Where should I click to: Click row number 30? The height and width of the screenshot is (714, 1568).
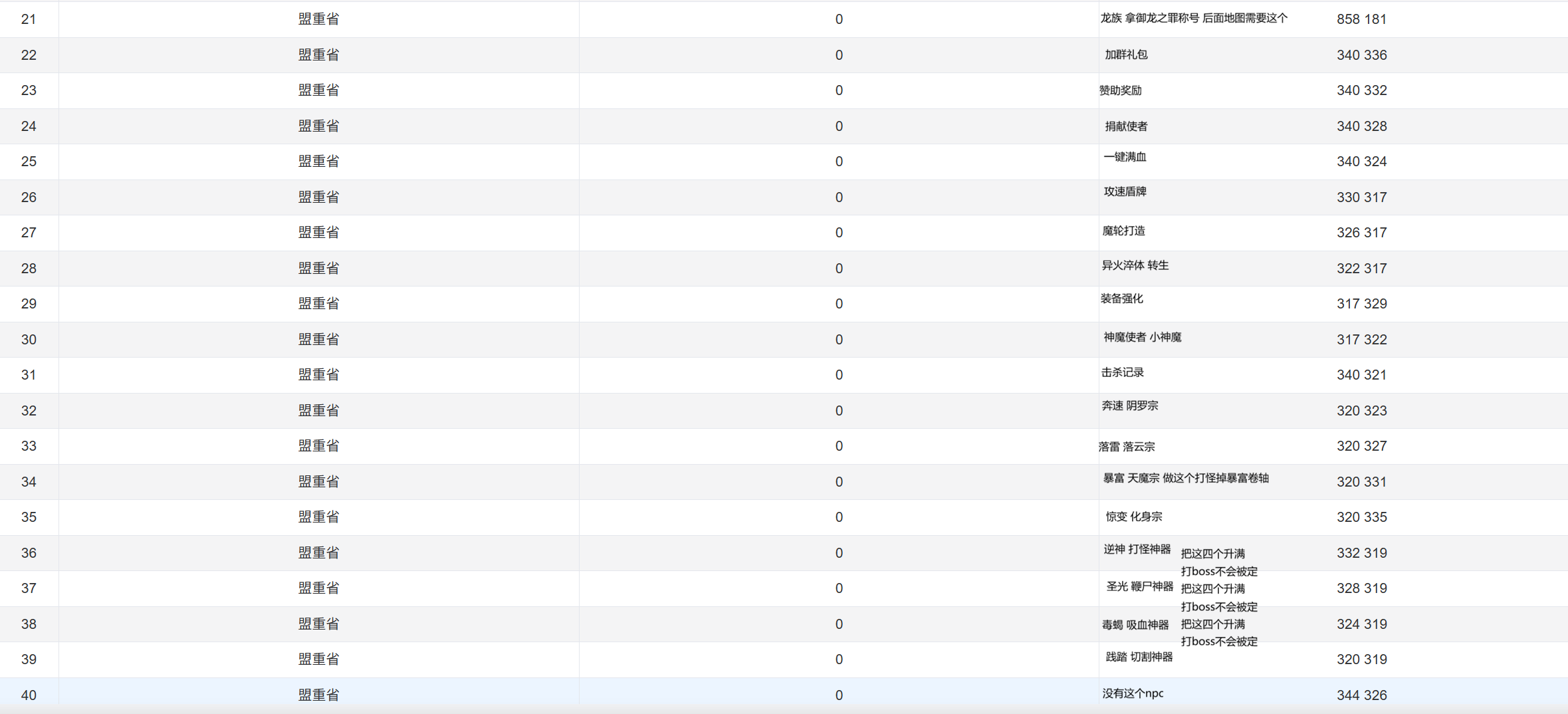pyautogui.click(x=29, y=340)
